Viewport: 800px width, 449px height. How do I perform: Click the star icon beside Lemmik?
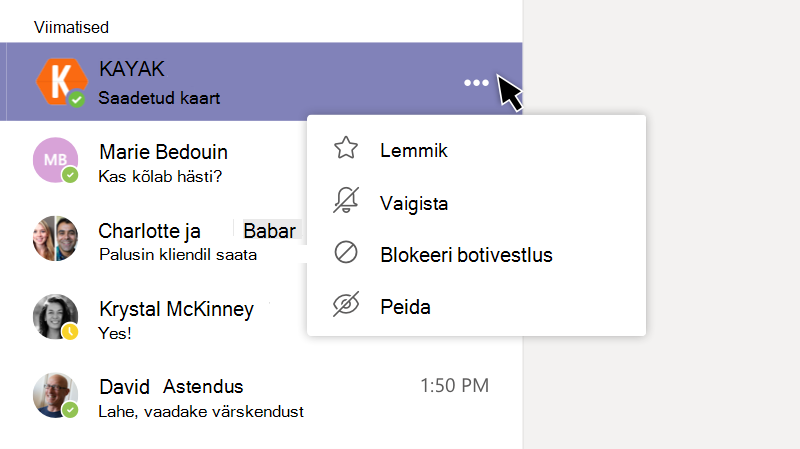pos(346,148)
